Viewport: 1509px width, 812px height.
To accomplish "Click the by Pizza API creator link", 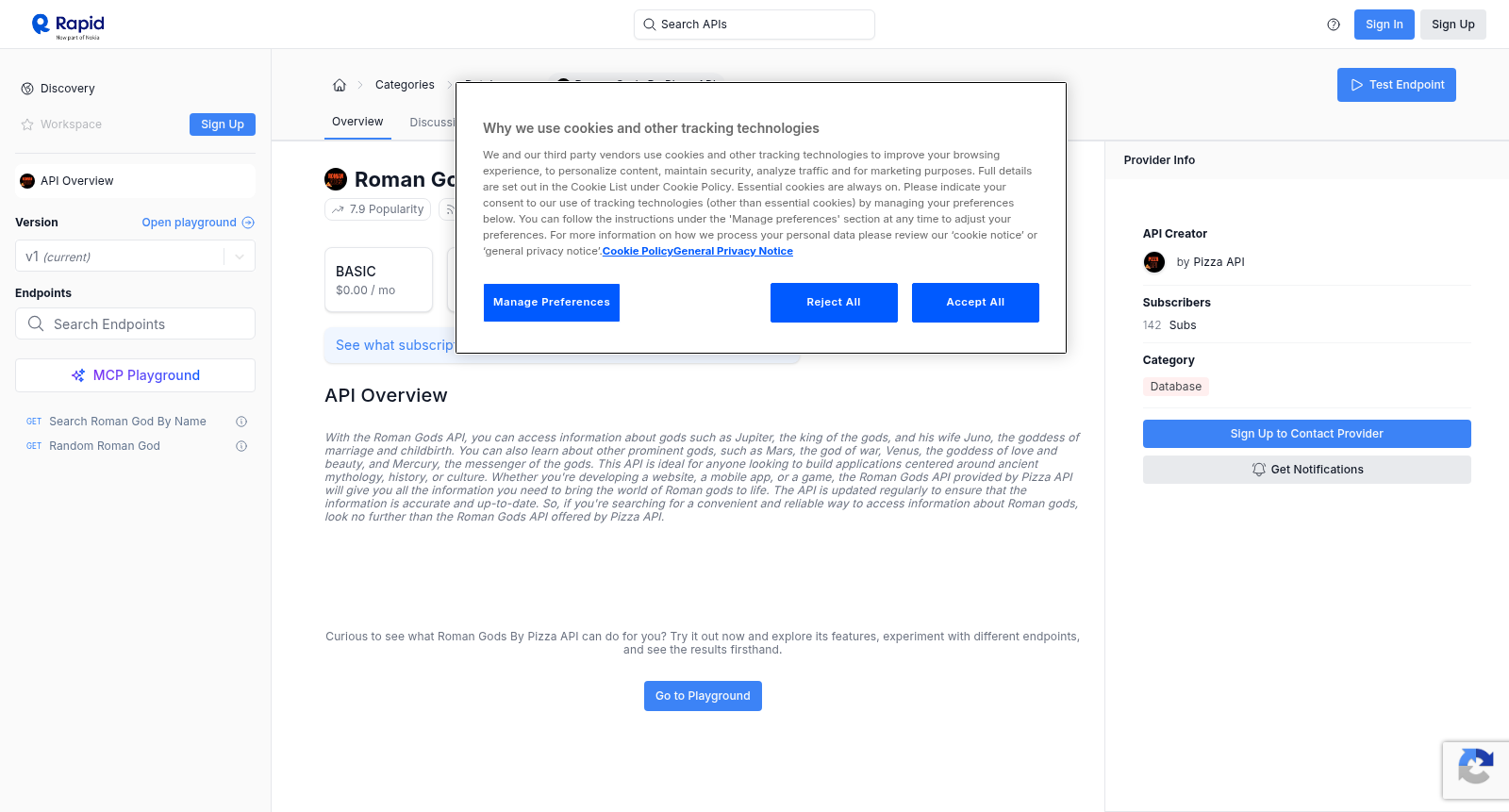I will pos(1210,262).
